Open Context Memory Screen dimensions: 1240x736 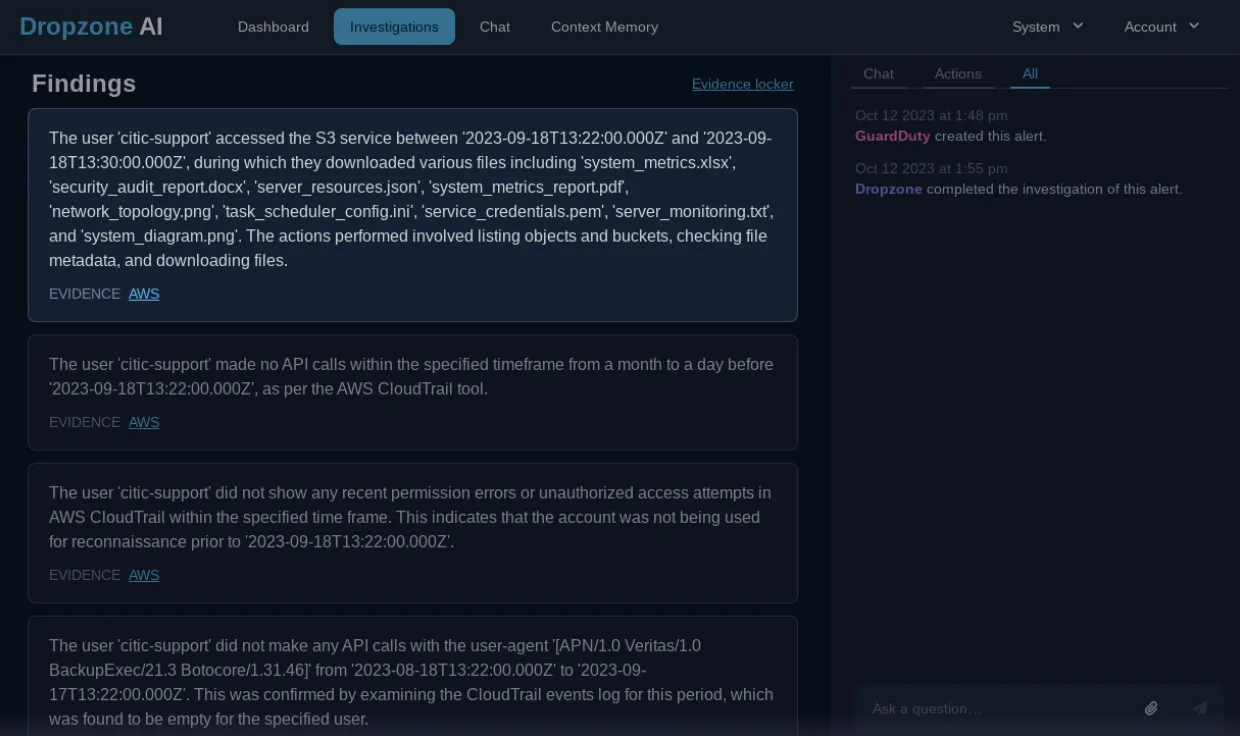click(x=604, y=27)
